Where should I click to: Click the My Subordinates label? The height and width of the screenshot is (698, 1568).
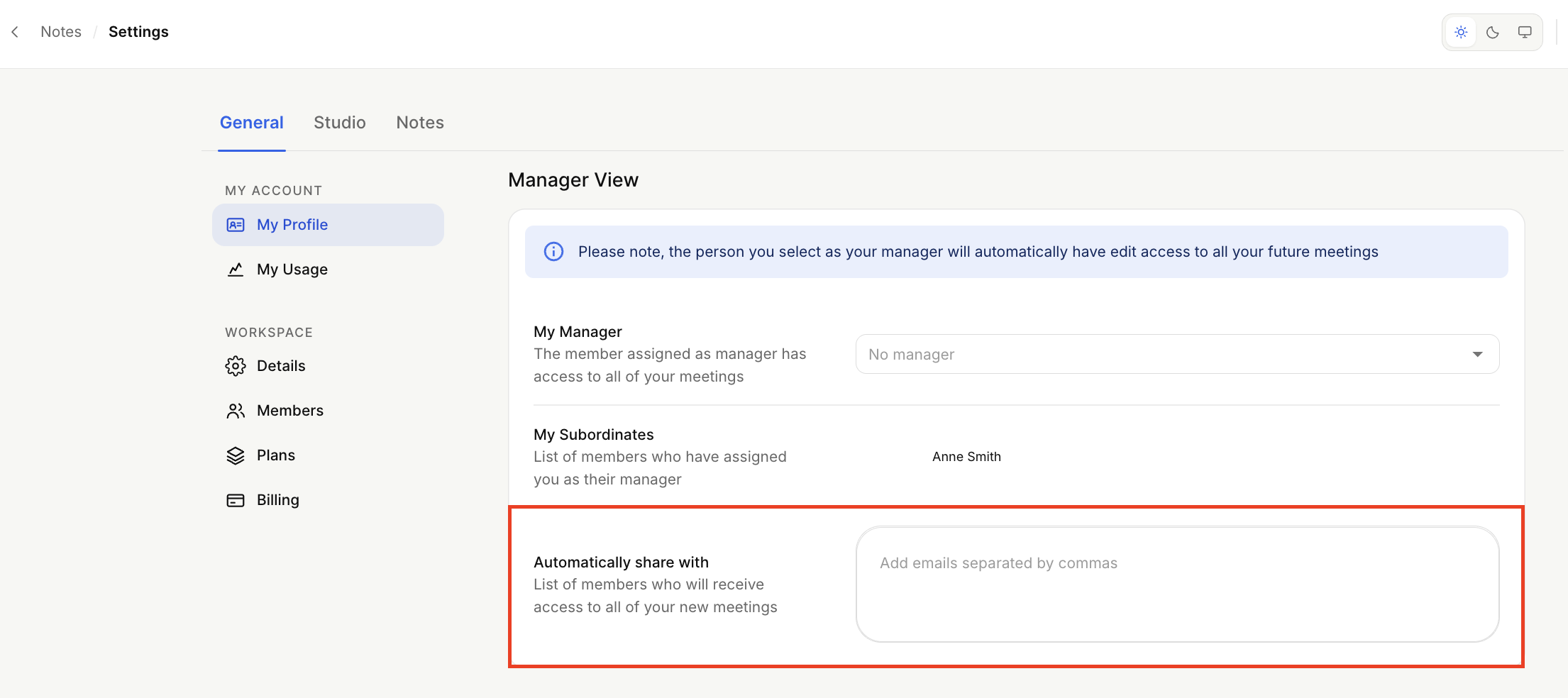click(594, 435)
